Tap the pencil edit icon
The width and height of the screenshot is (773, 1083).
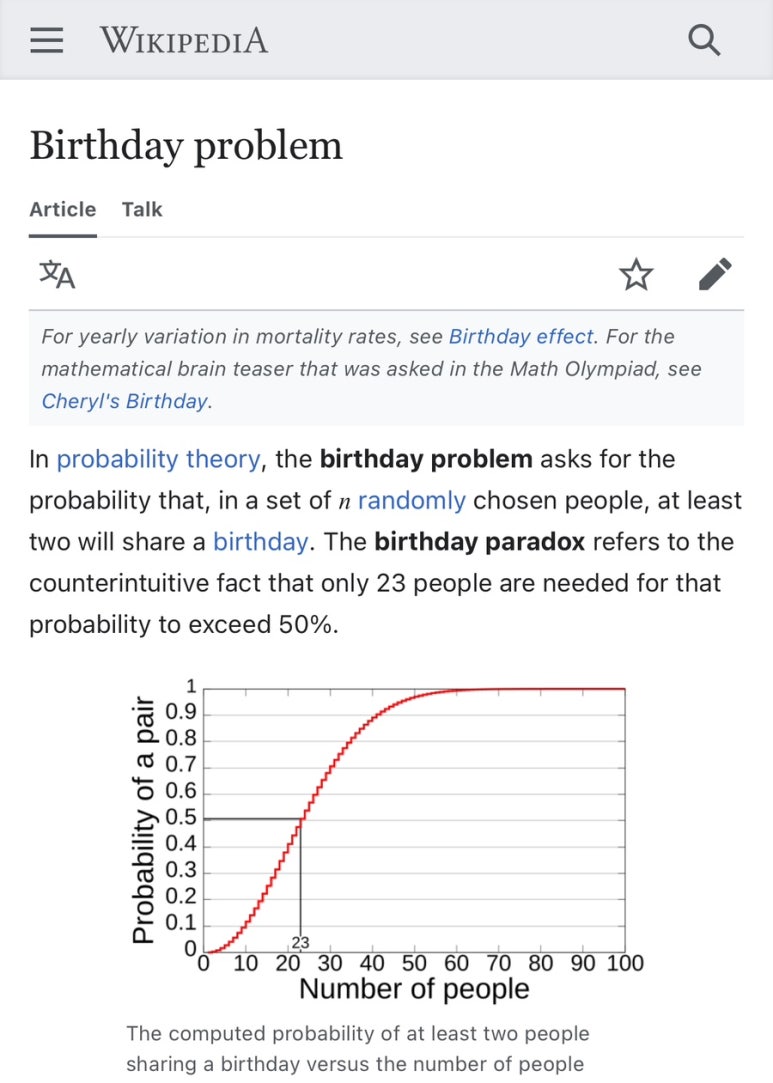[715, 274]
